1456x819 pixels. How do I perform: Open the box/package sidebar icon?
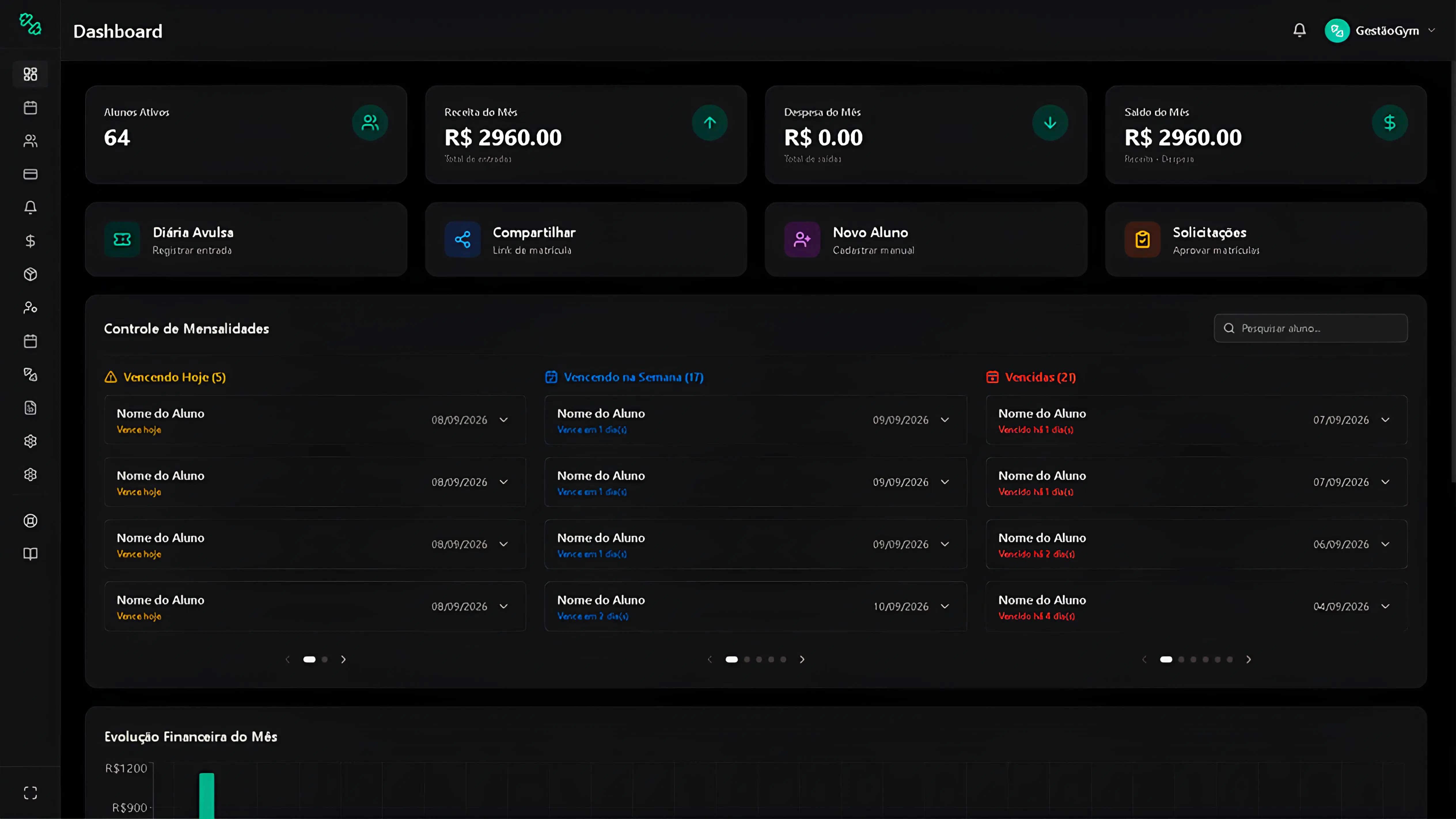click(x=31, y=274)
